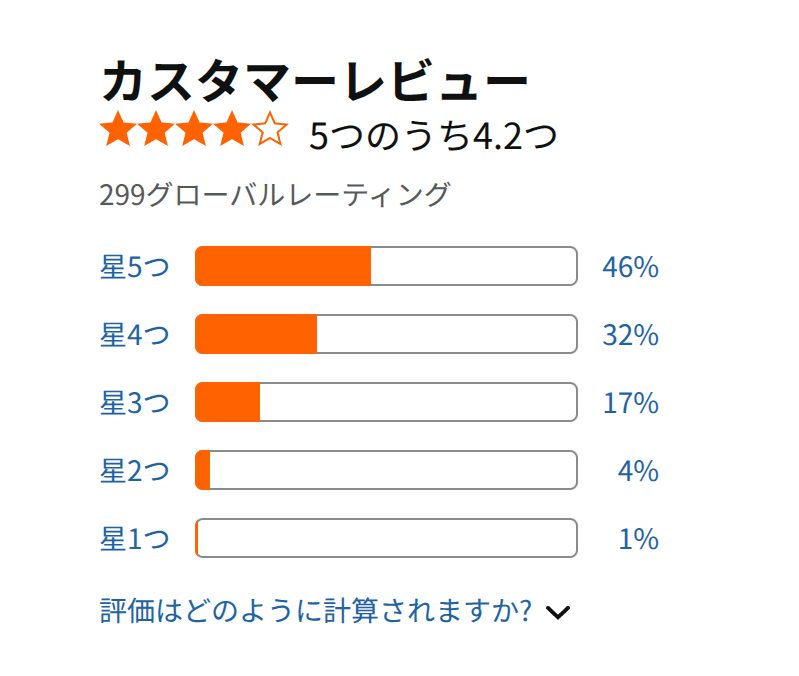Click the 1-star histogram bar
799x676 pixels.
386,538
